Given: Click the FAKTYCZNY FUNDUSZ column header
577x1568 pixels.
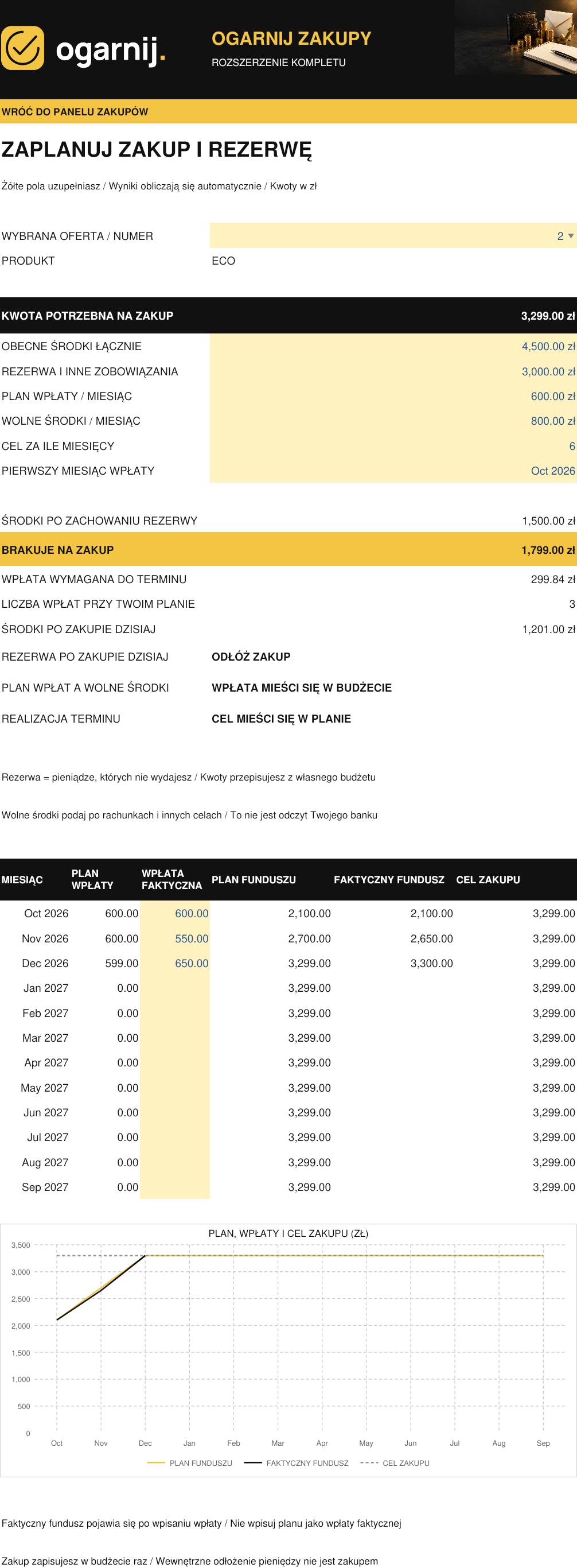Looking at the screenshot, I should 389,880.
